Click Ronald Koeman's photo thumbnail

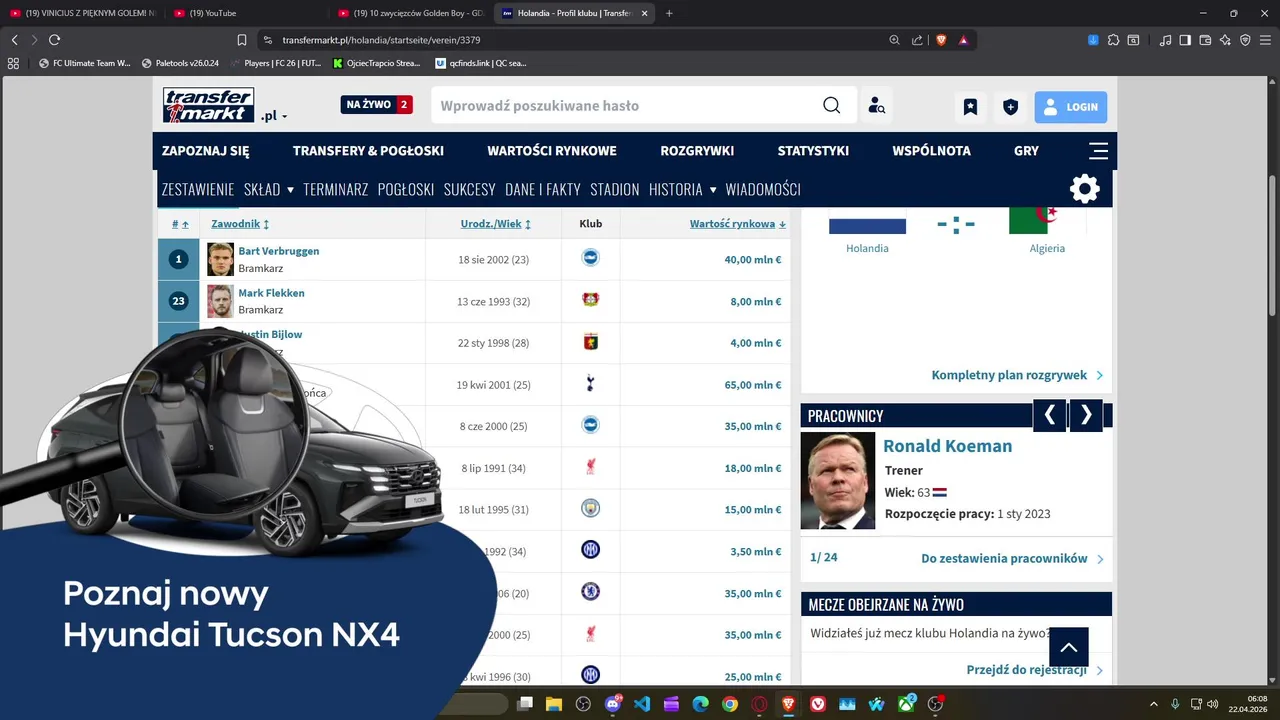tap(838, 481)
